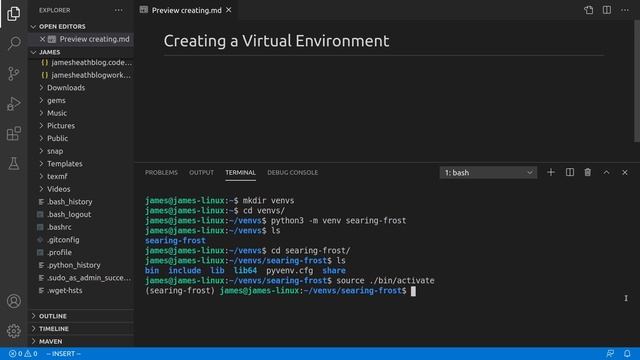Open the Run and Debug view
640x360 pixels.
13,104
